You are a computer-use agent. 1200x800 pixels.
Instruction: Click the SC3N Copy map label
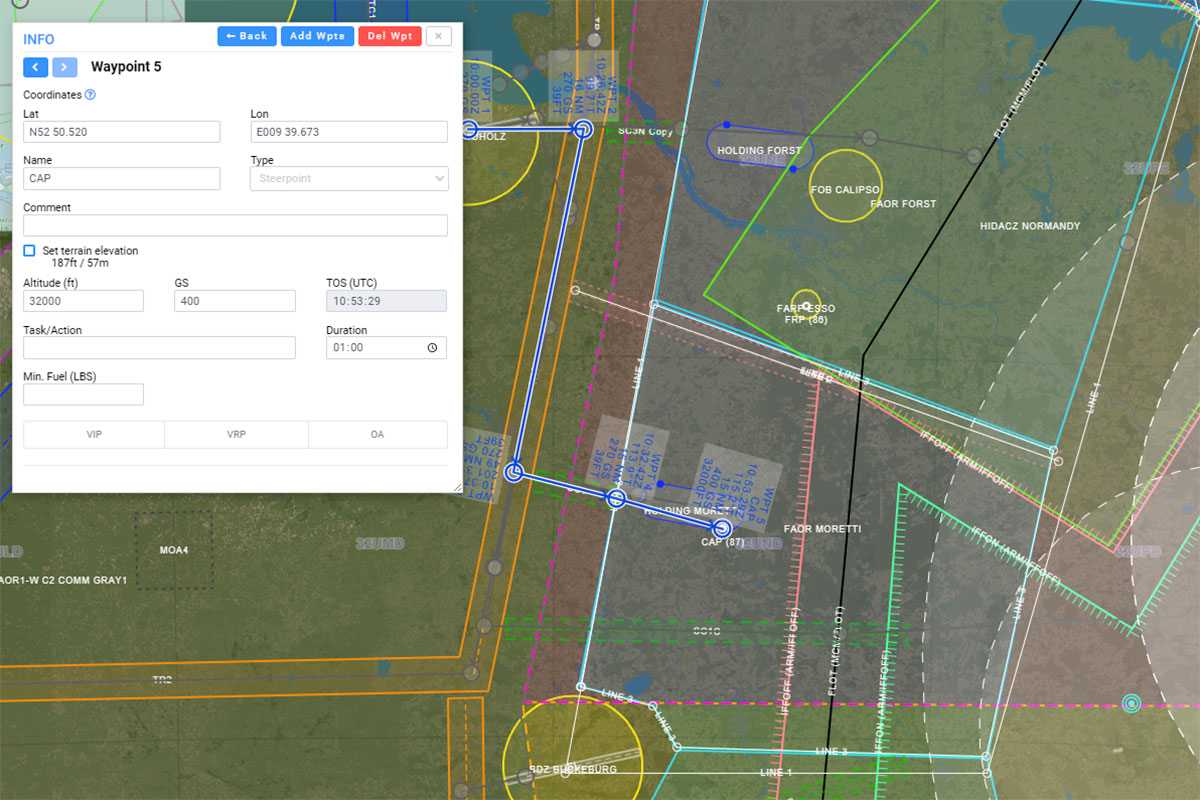click(x=646, y=131)
